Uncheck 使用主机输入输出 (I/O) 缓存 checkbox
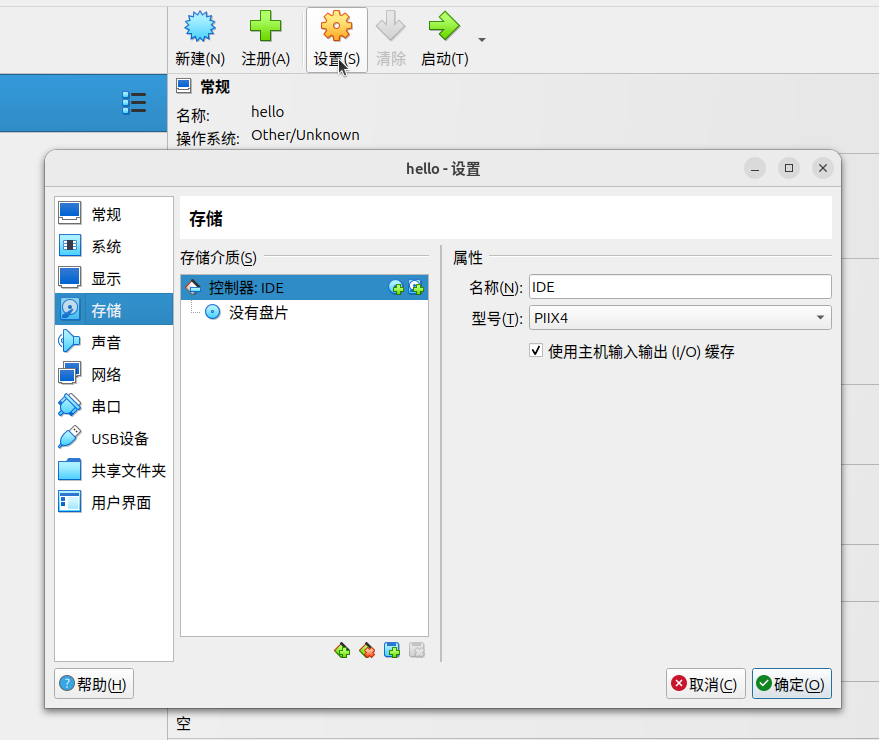The height and width of the screenshot is (740, 879). coord(536,351)
